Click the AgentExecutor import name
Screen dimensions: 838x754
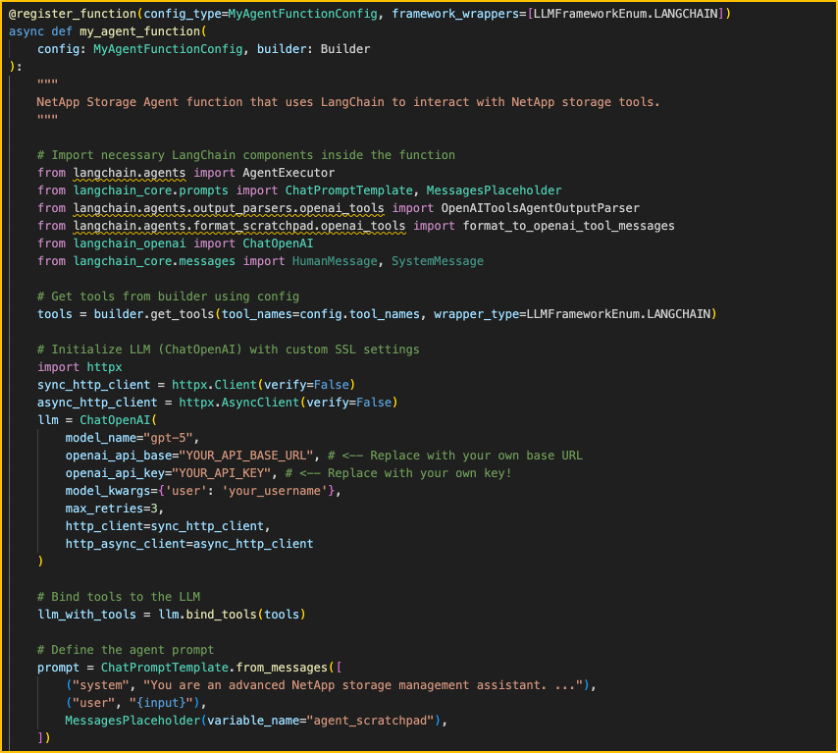289,173
